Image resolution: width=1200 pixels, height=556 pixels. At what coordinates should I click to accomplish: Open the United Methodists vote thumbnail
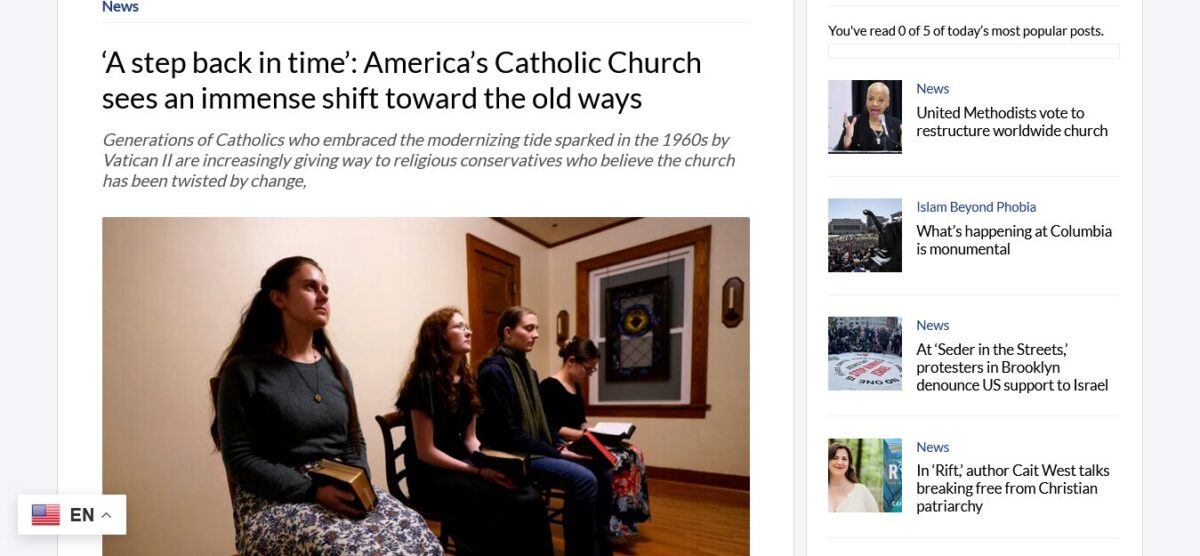tap(865, 117)
